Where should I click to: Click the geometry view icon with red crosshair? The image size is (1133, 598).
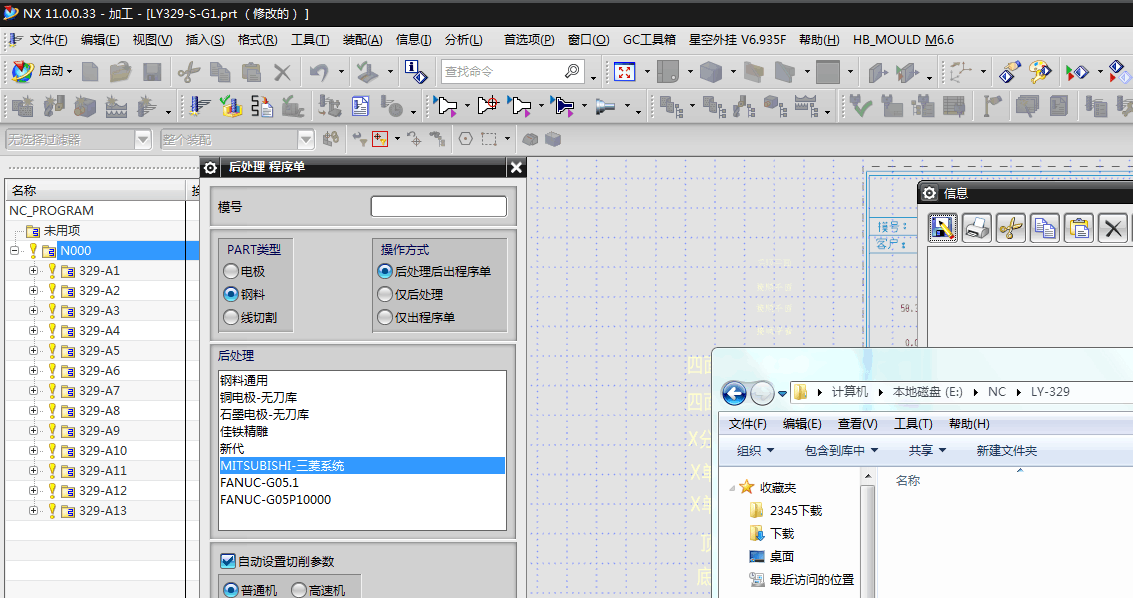488,107
